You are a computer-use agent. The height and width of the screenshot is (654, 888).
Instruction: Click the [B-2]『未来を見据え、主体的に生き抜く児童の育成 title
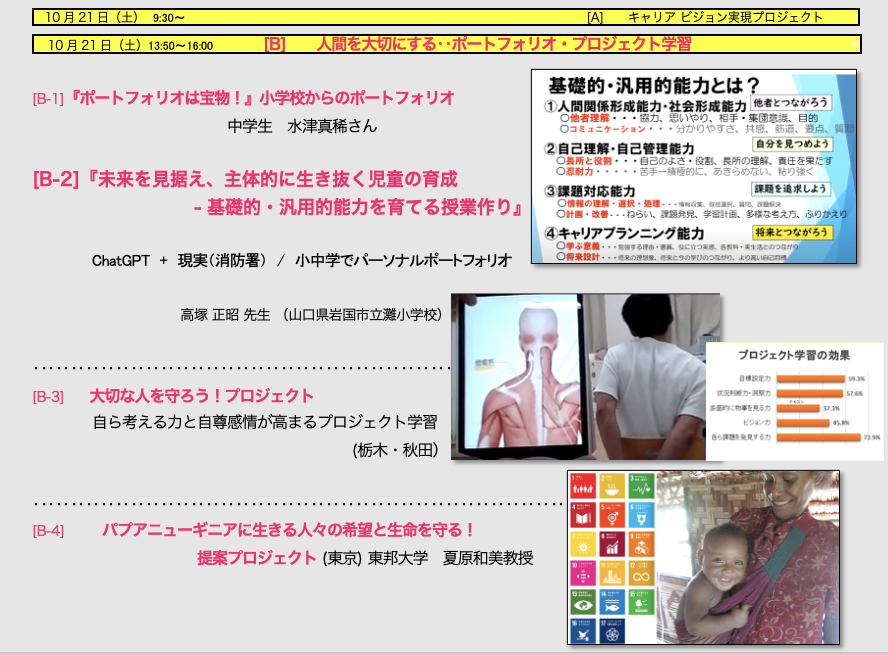click(245, 179)
